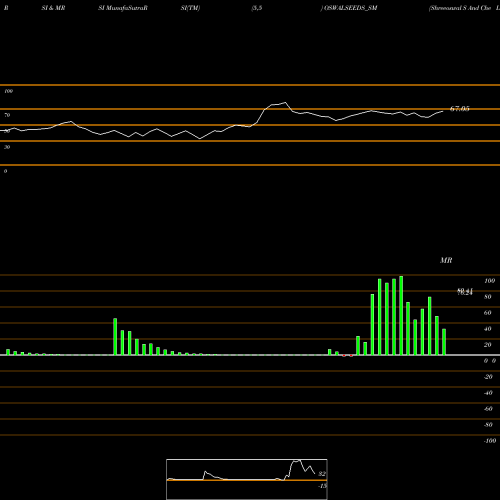Click the '60' label on the MR axis
This screenshot has height=500, width=500.
(x=488, y=313)
